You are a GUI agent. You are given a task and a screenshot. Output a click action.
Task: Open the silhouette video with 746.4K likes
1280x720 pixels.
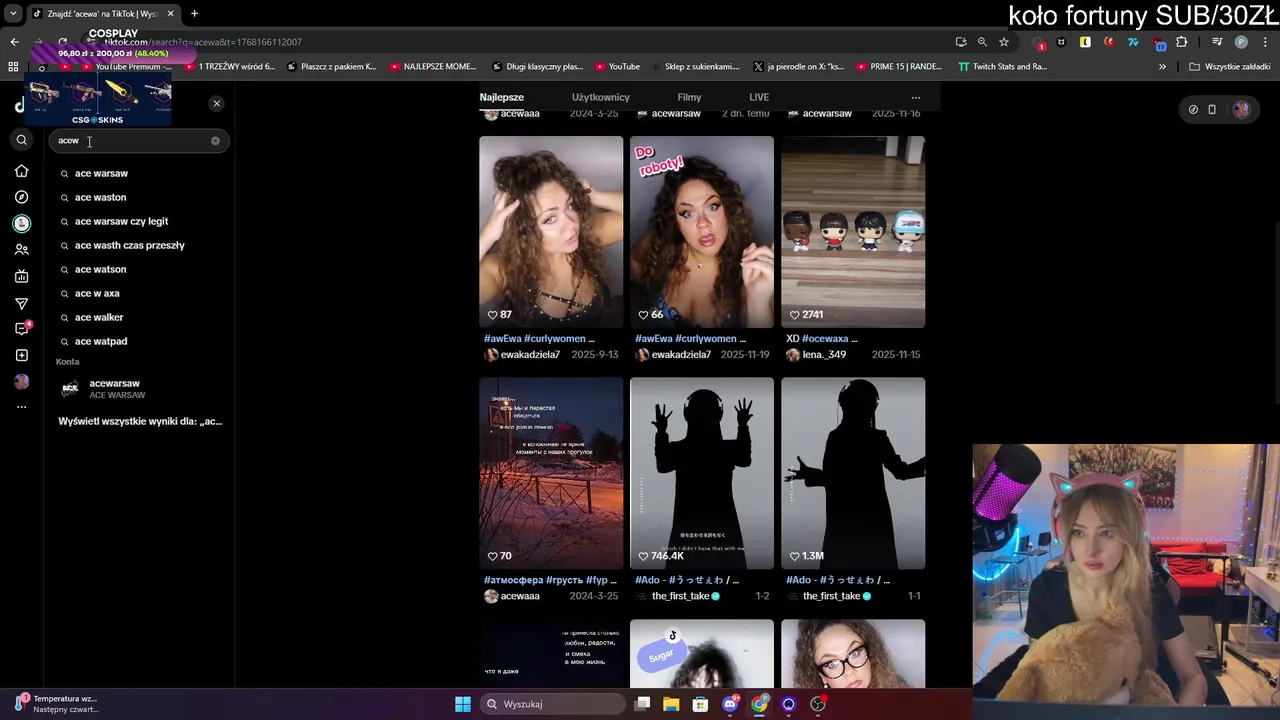(x=702, y=473)
